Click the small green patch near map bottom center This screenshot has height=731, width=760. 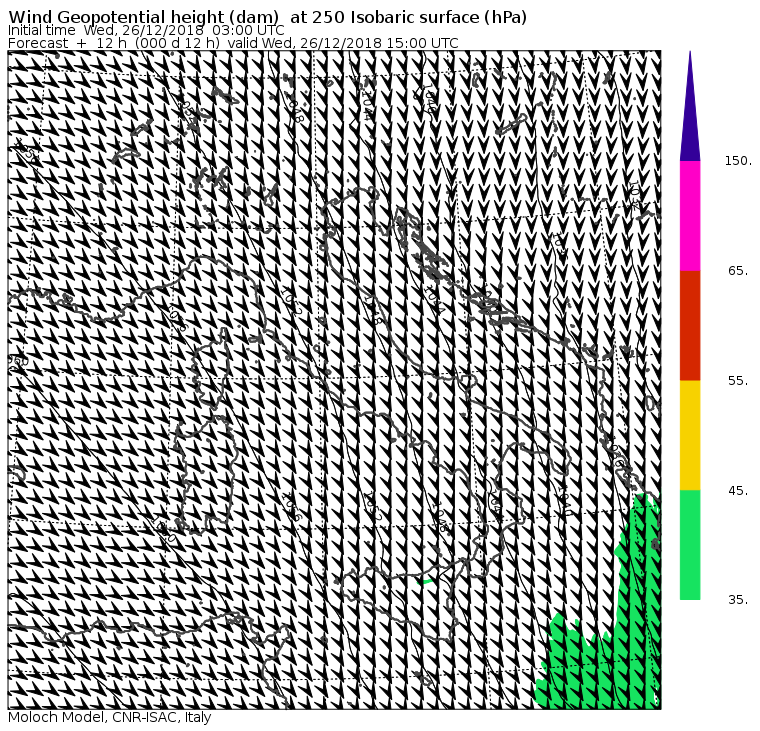425,581
